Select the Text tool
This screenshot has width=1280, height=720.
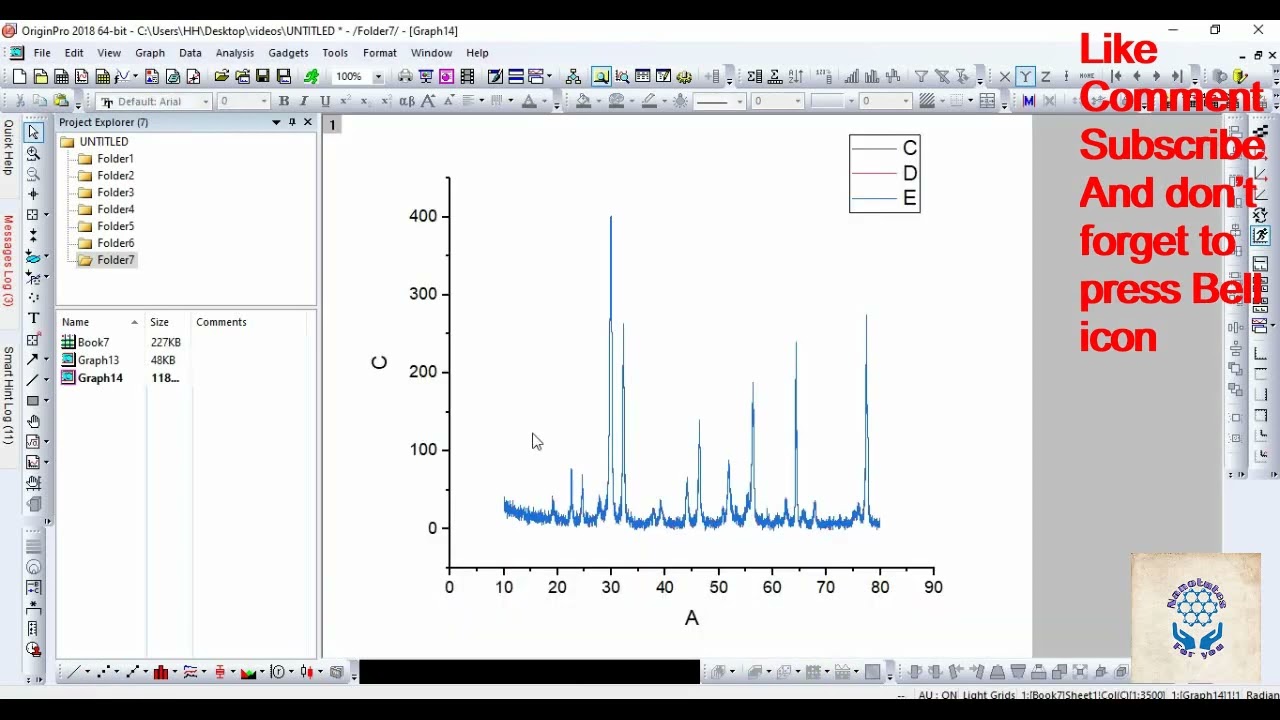point(33,318)
